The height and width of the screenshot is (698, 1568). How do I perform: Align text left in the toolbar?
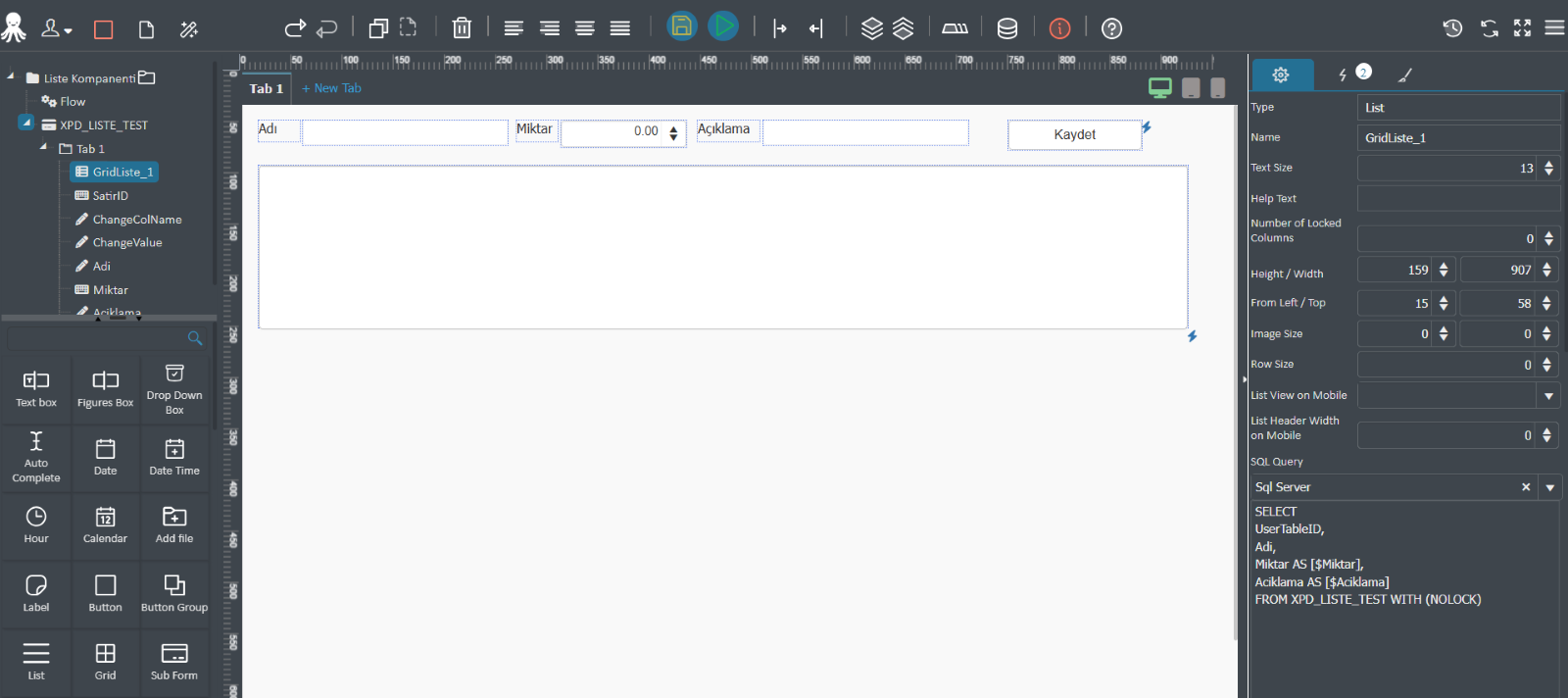point(514,28)
